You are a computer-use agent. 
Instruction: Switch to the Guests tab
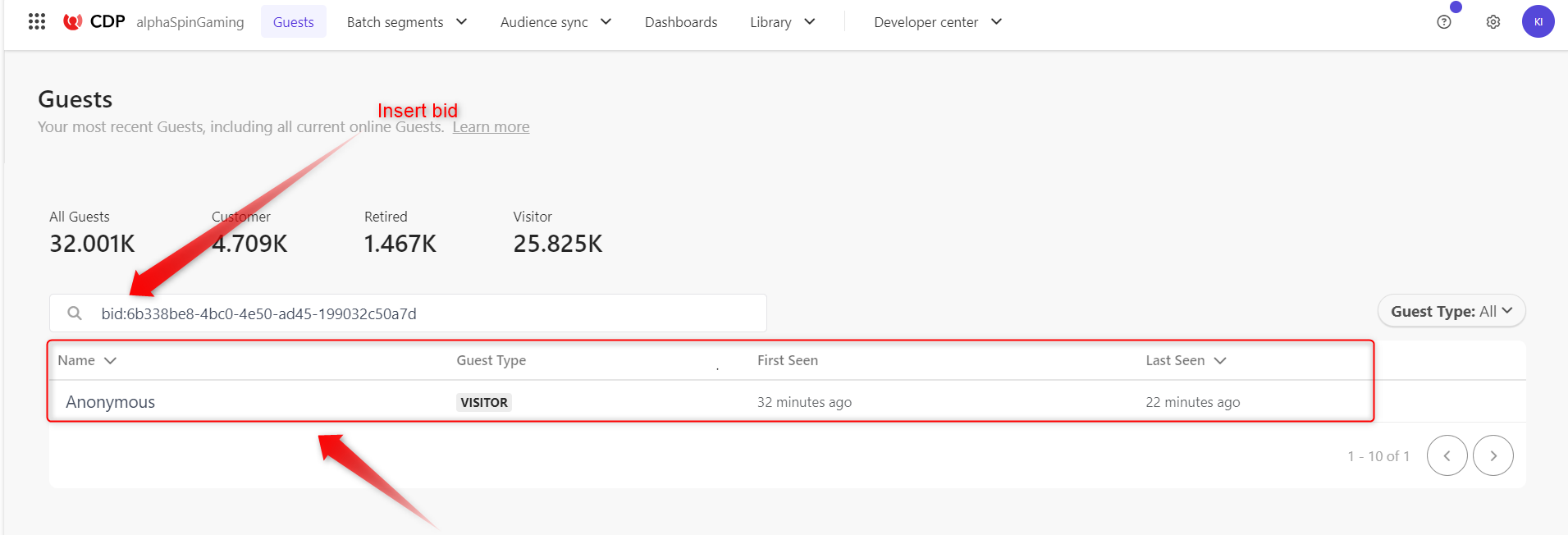(x=293, y=22)
